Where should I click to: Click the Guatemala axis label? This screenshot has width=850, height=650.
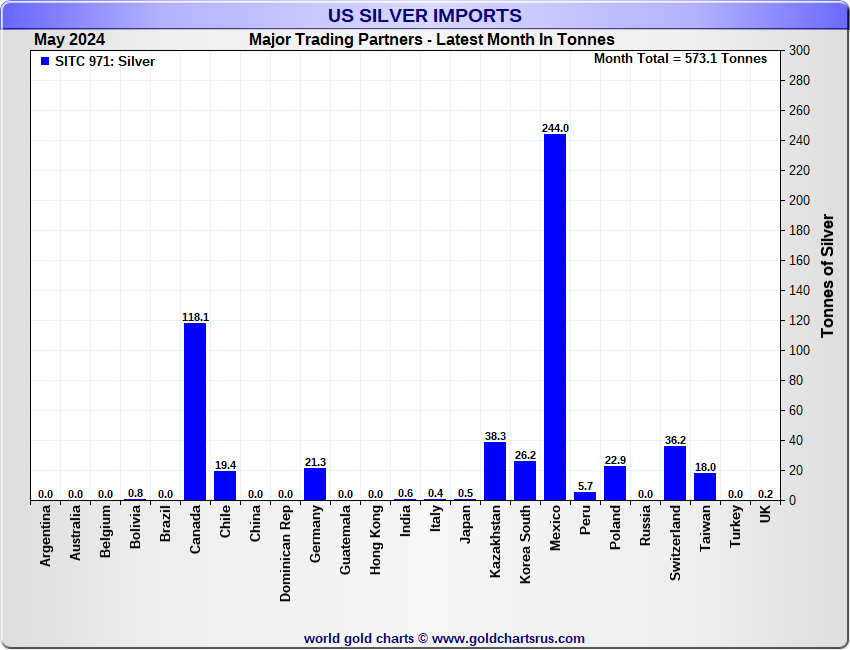(x=345, y=540)
